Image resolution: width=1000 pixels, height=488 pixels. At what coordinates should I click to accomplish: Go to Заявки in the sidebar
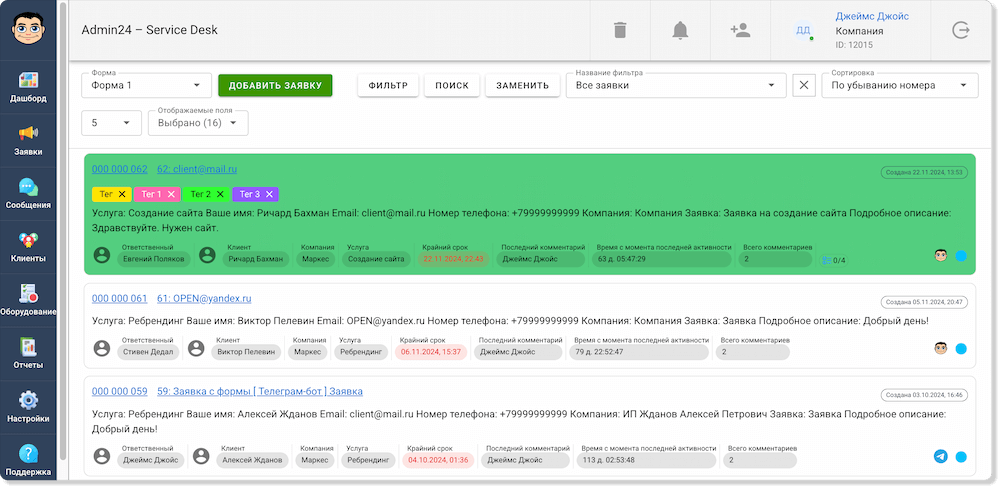[28, 140]
